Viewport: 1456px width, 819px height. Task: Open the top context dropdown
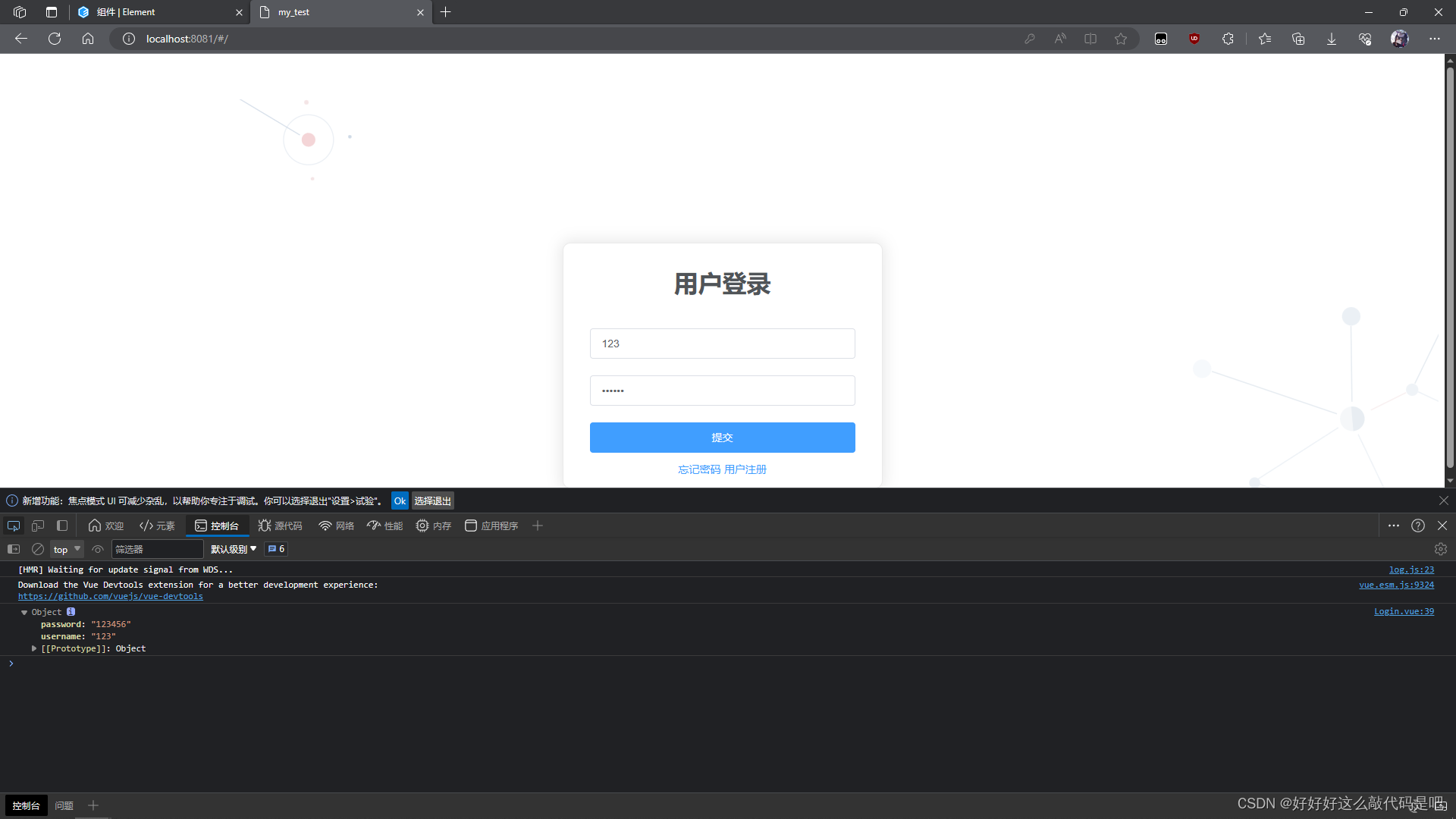[67, 549]
